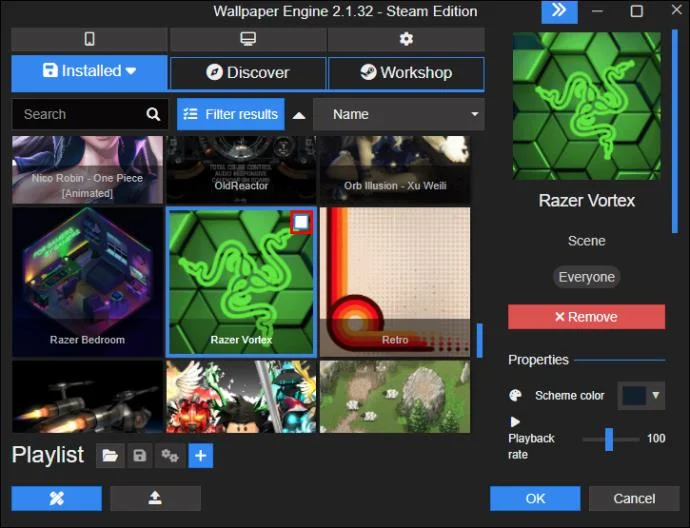Select the colorful robot characters wallpaper

click(241, 396)
